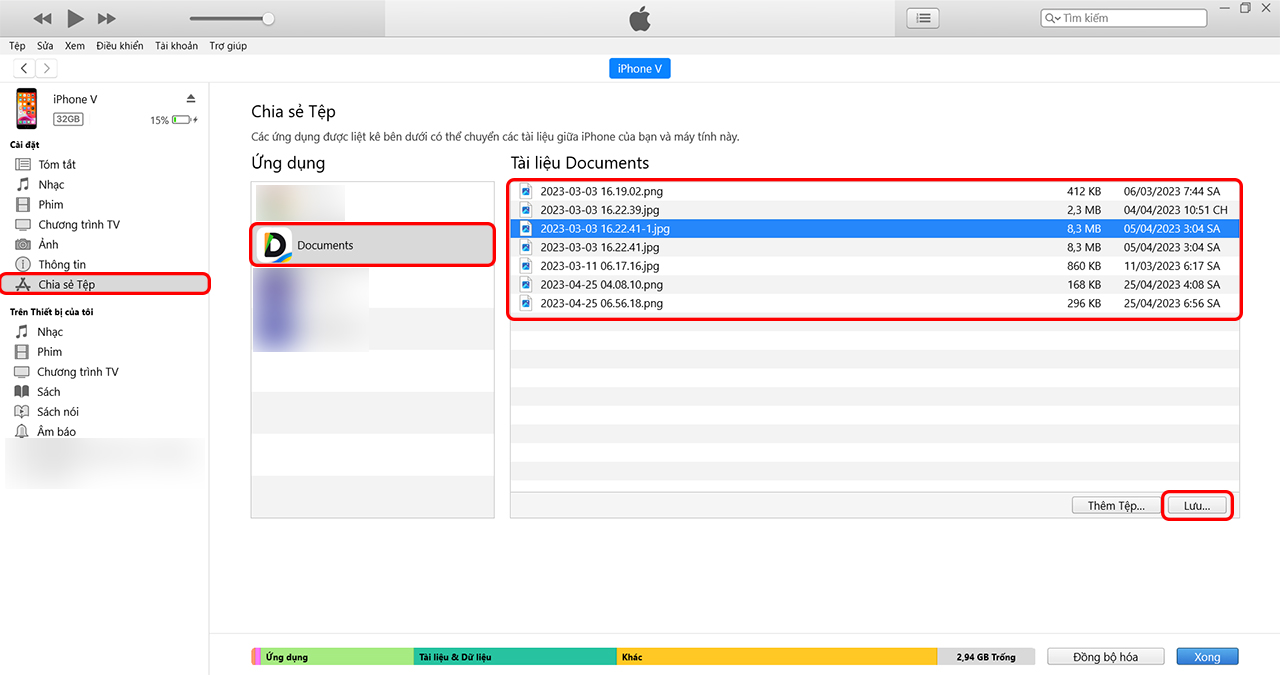Select Chương trình TV under Cài đặt
This screenshot has width=1280, height=675.
[x=79, y=224]
